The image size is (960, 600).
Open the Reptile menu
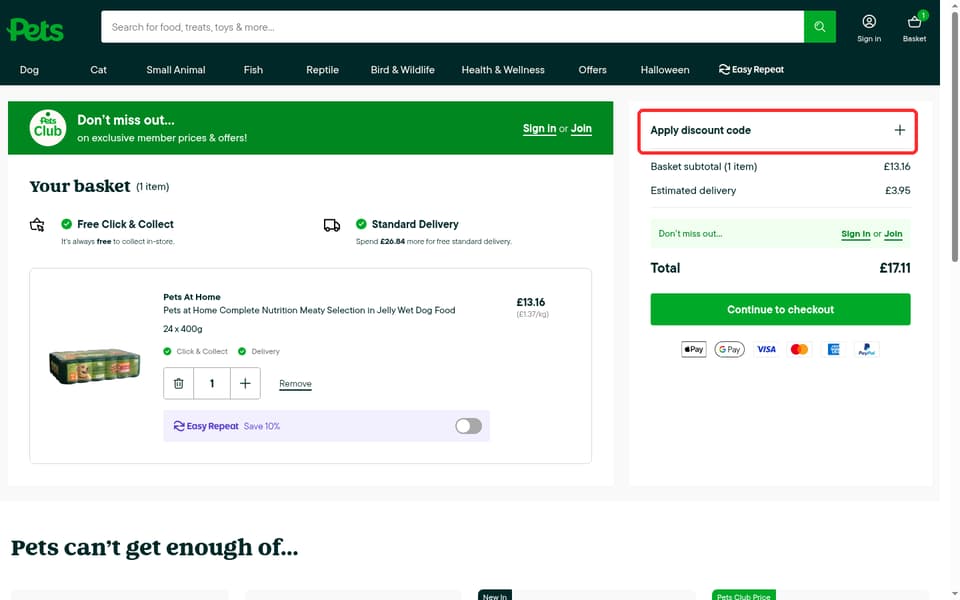322,70
